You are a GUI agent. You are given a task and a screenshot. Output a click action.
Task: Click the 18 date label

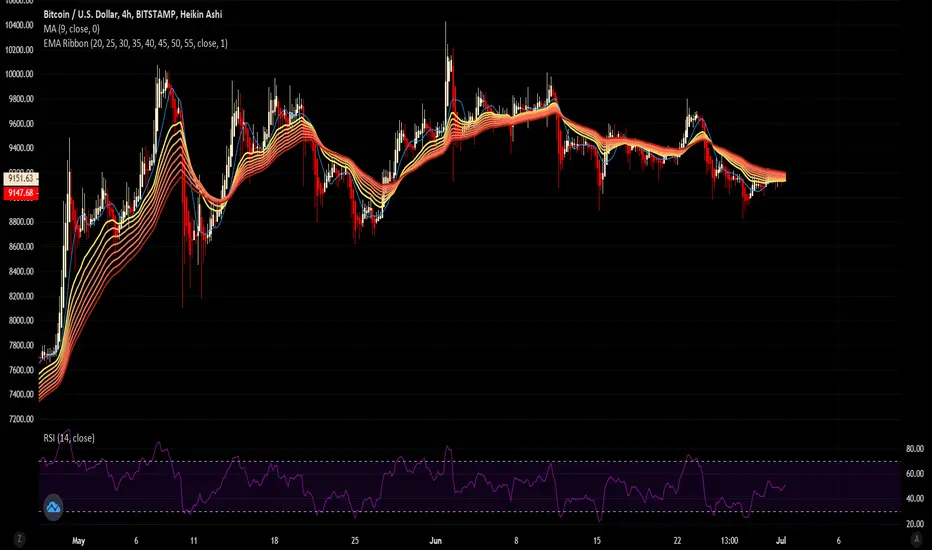[274, 540]
